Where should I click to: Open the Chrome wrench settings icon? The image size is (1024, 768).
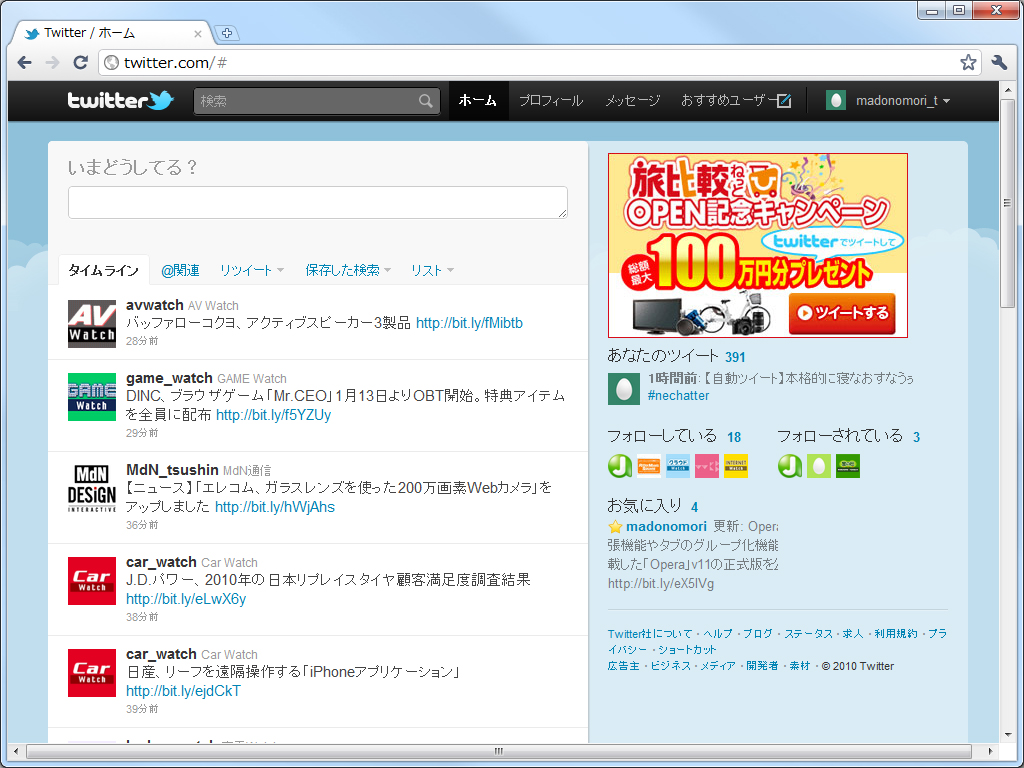click(998, 61)
